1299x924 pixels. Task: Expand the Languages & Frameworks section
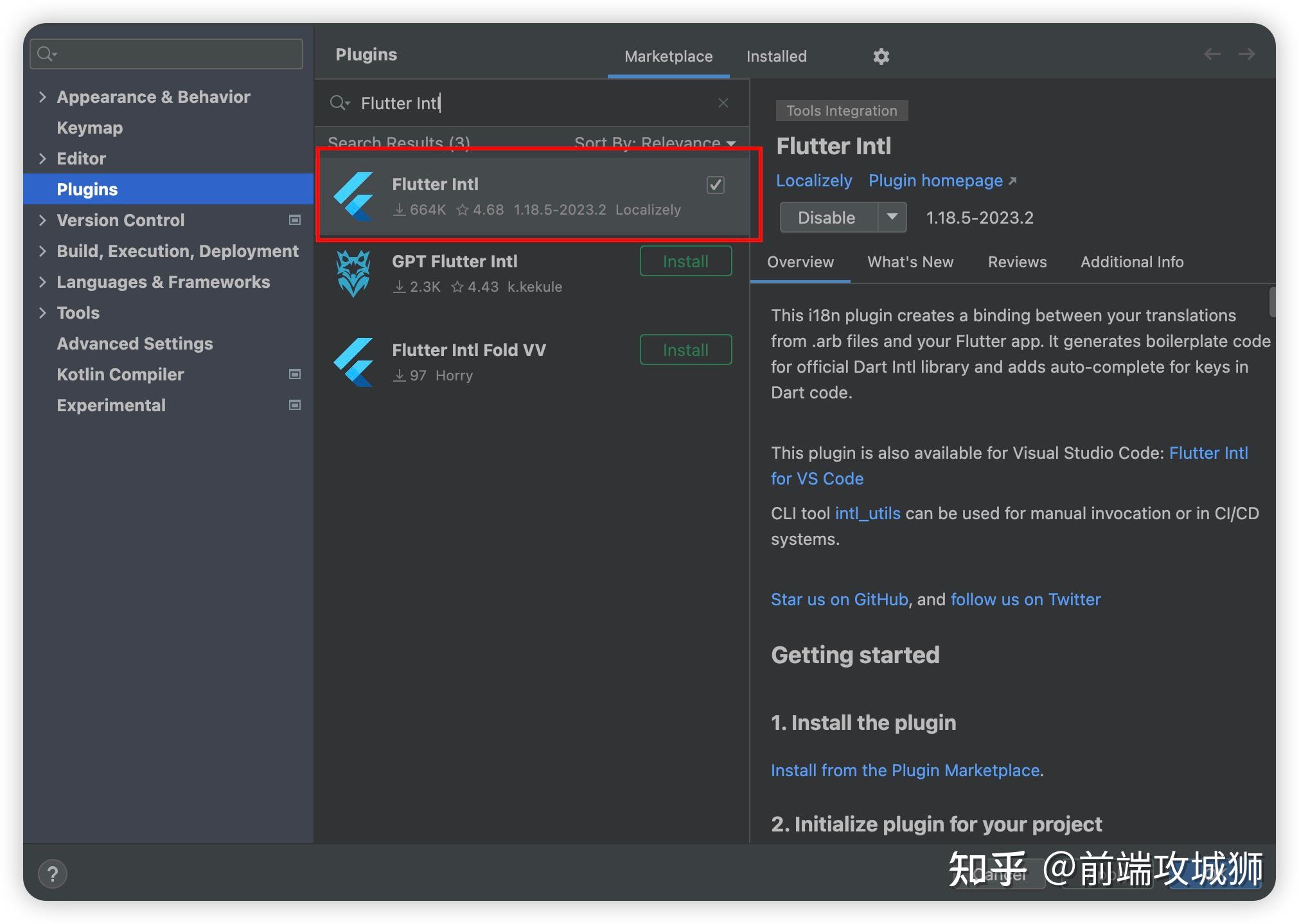42,282
